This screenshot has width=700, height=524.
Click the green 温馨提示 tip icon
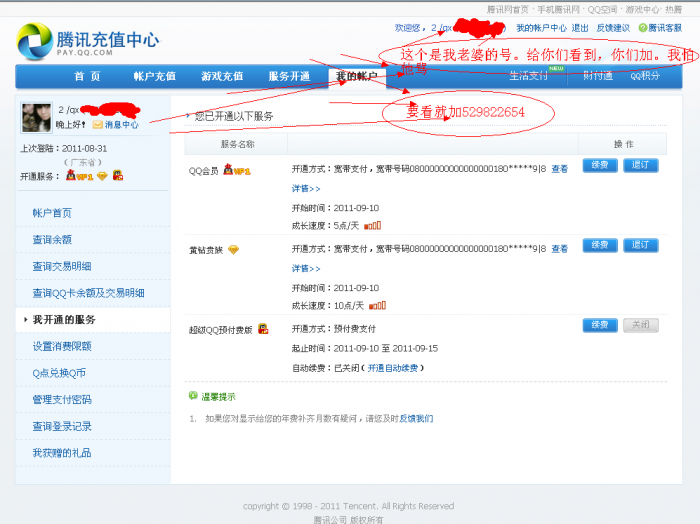click(193, 395)
